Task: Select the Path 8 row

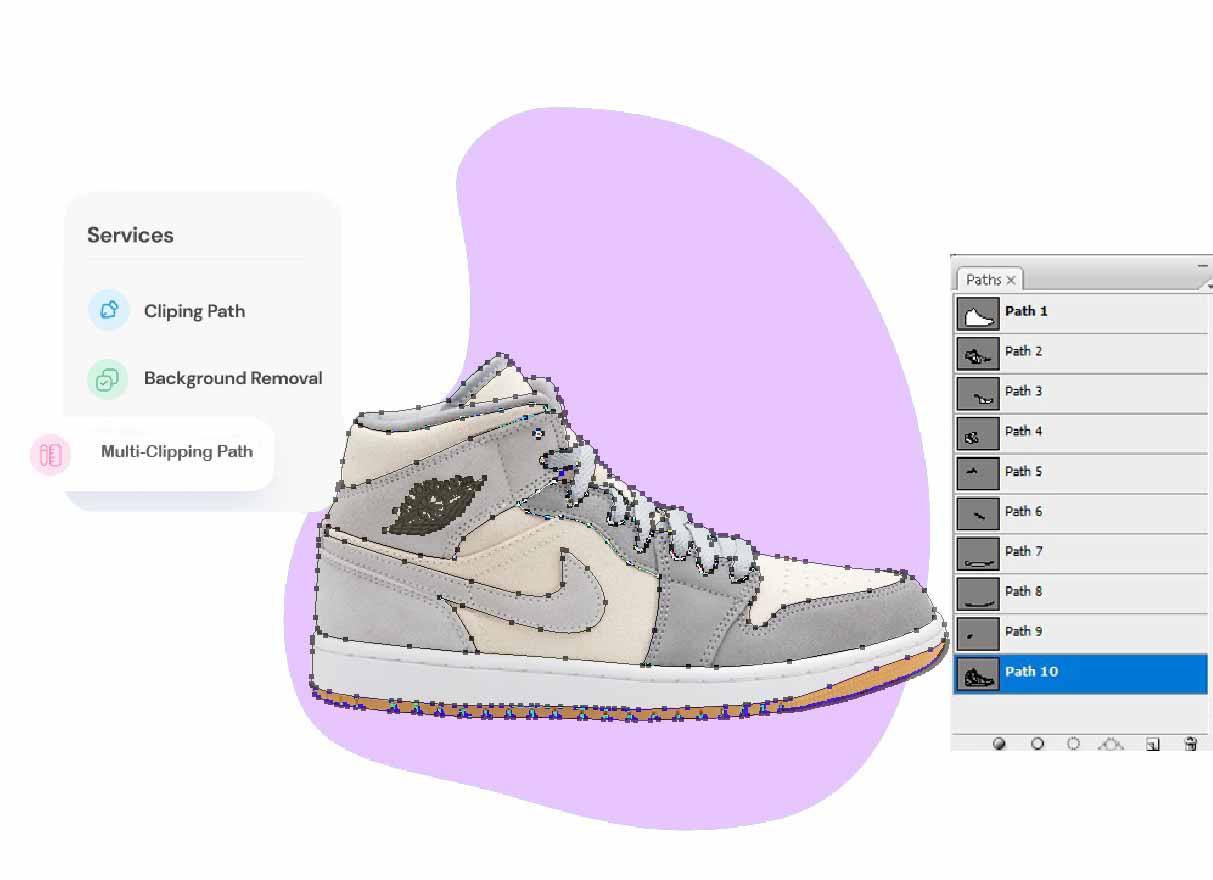Action: (x=1080, y=592)
